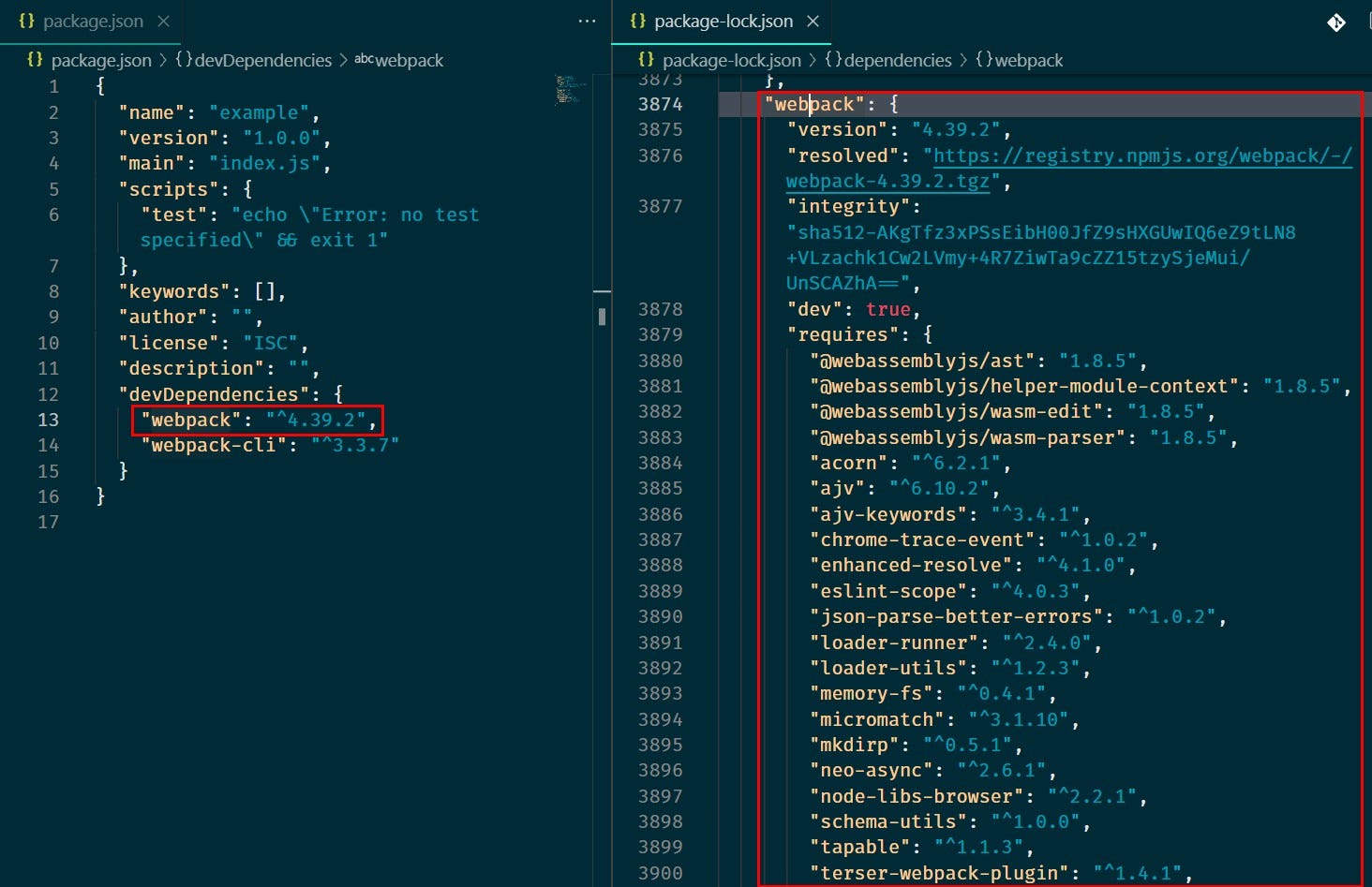Image resolution: width=1372 pixels, height=887 pixels.
Task: Click the "json-parse-better-errors" entry
Action: (1018, 616)
